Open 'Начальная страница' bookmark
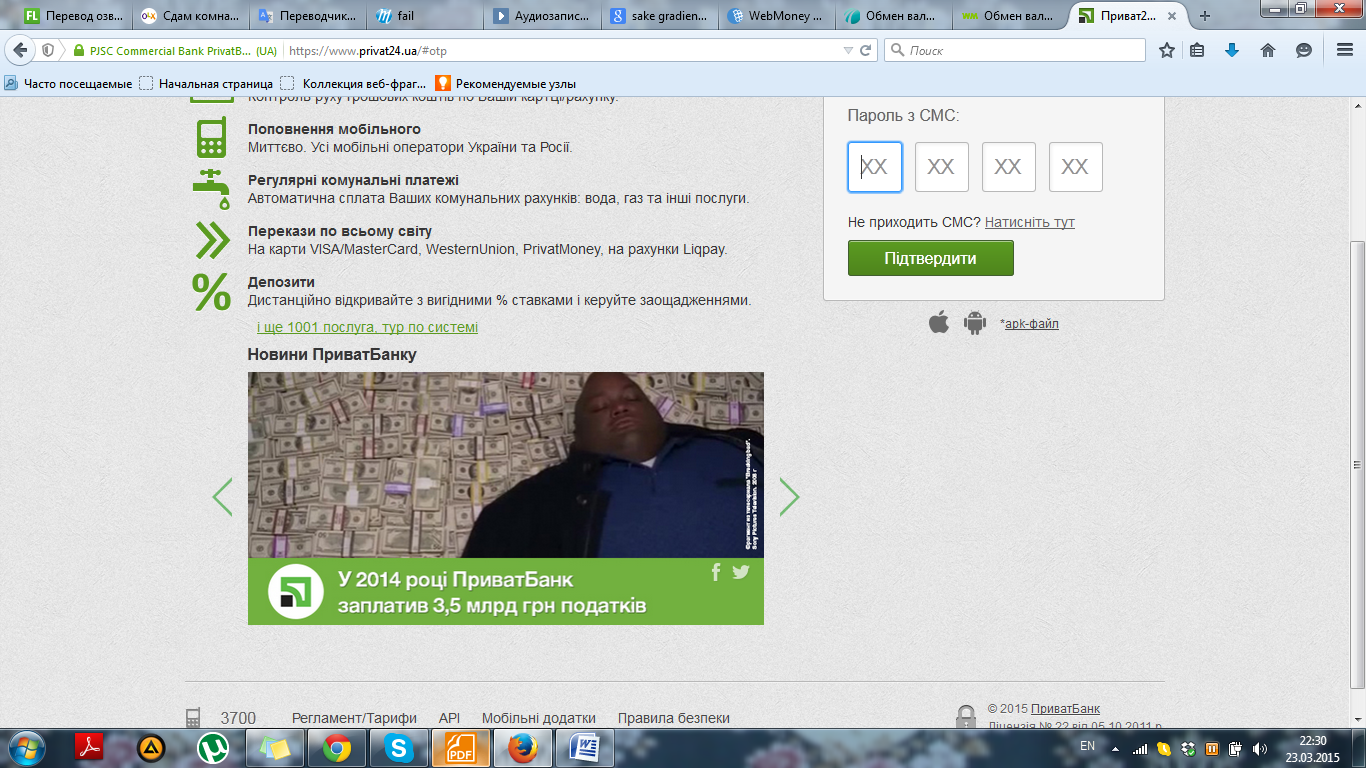 click(206, 84)
